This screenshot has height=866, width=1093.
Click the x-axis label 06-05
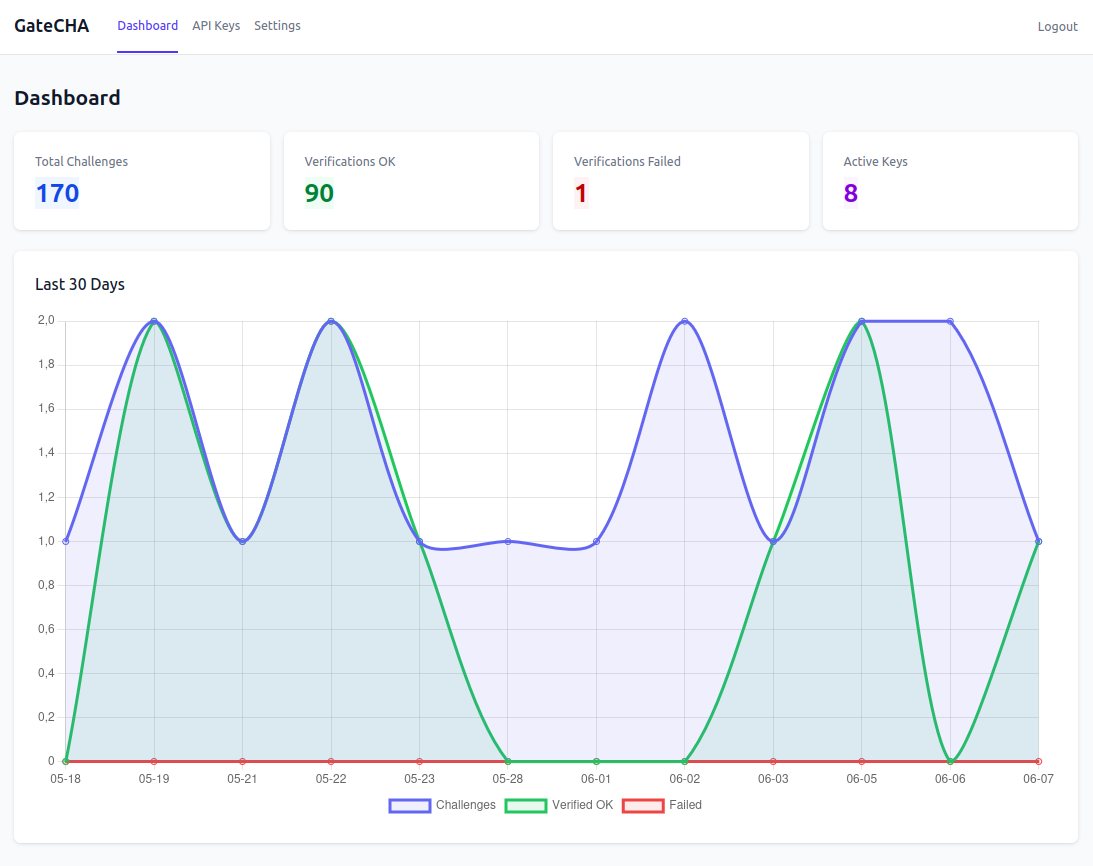pos(862,779)
